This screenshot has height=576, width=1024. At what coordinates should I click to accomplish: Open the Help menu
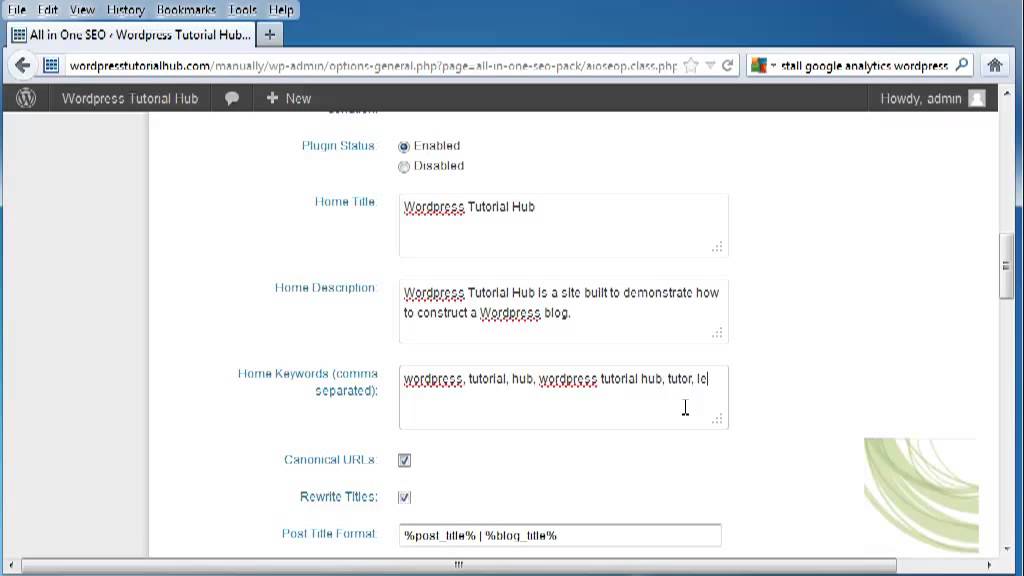pos(281,10)
